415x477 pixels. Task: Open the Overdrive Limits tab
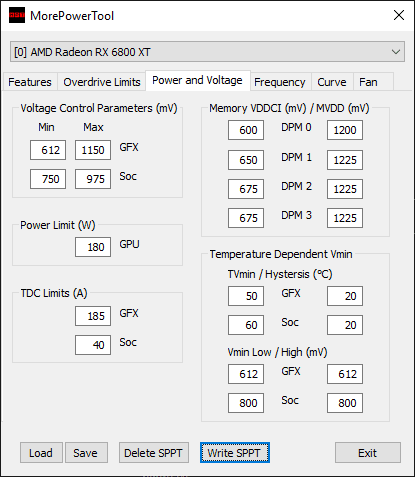pyautogui.click(x=102, y=82)
